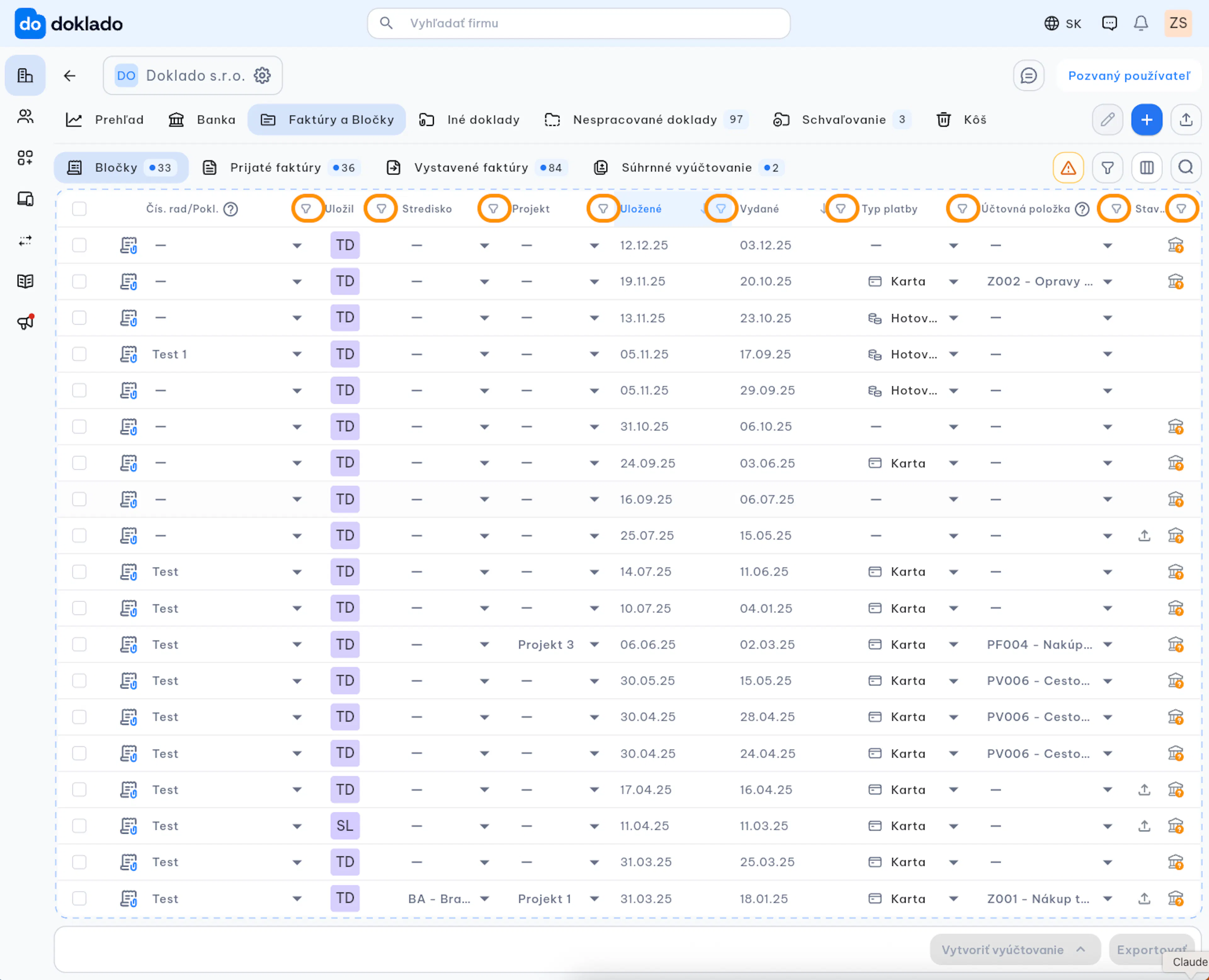Open Z002 - Opravy account item dropdown

click(x=1107, y=282)
